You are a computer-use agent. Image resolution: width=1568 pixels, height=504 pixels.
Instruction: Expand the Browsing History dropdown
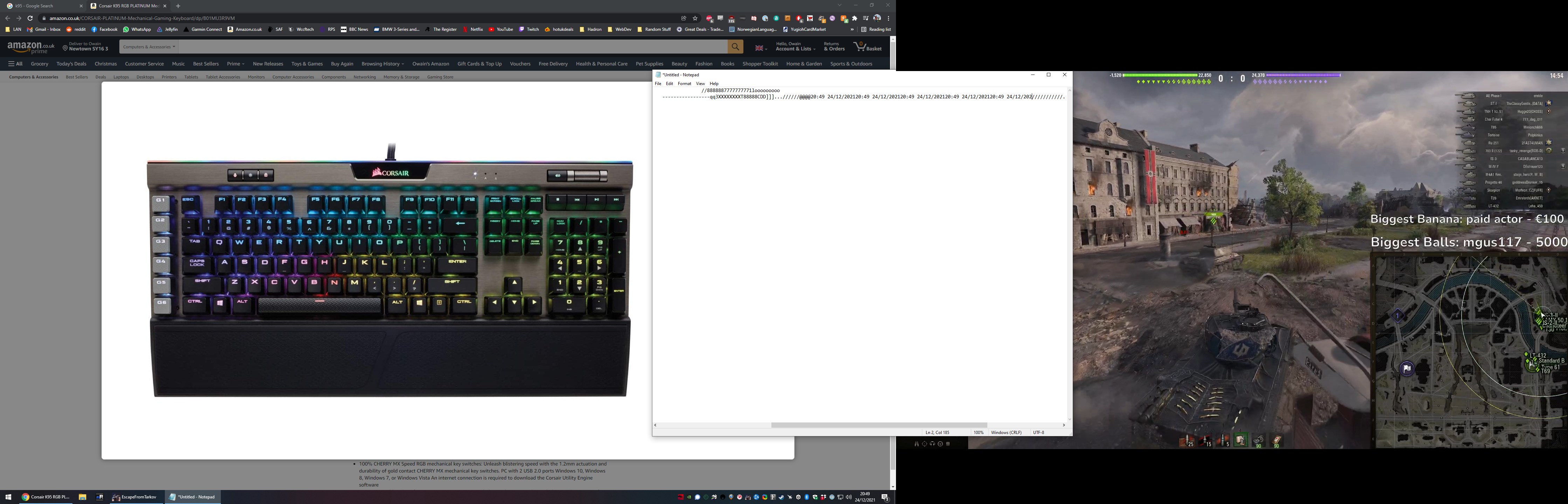pyautogui.click(x=382, y=64)
